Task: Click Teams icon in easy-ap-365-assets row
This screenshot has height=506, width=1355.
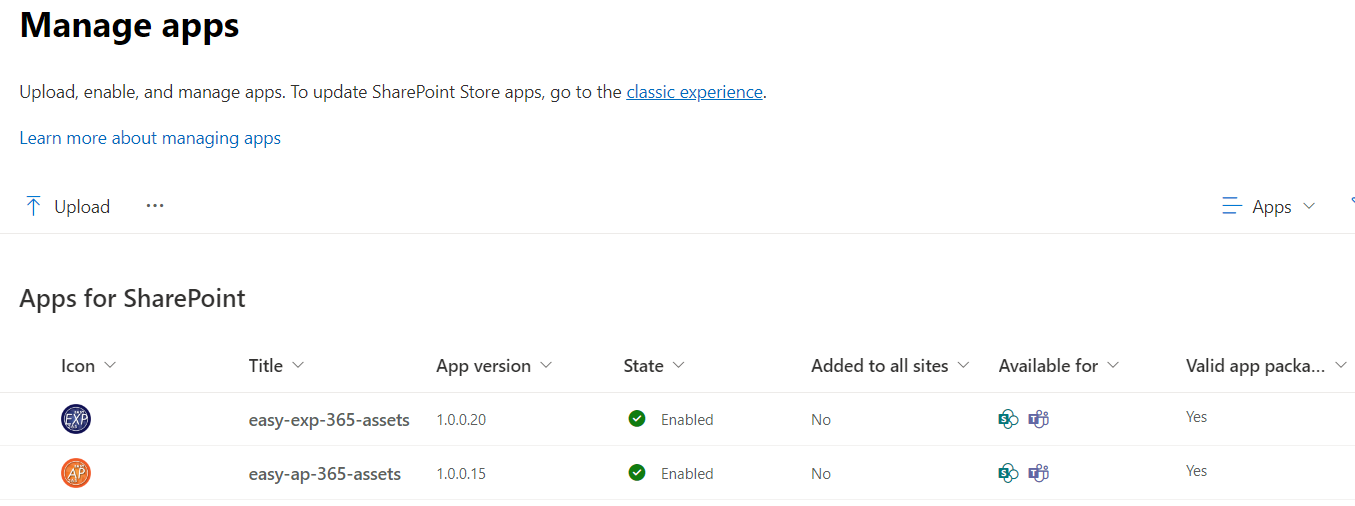Action: pyautogui.click(x=1039, y=473)
